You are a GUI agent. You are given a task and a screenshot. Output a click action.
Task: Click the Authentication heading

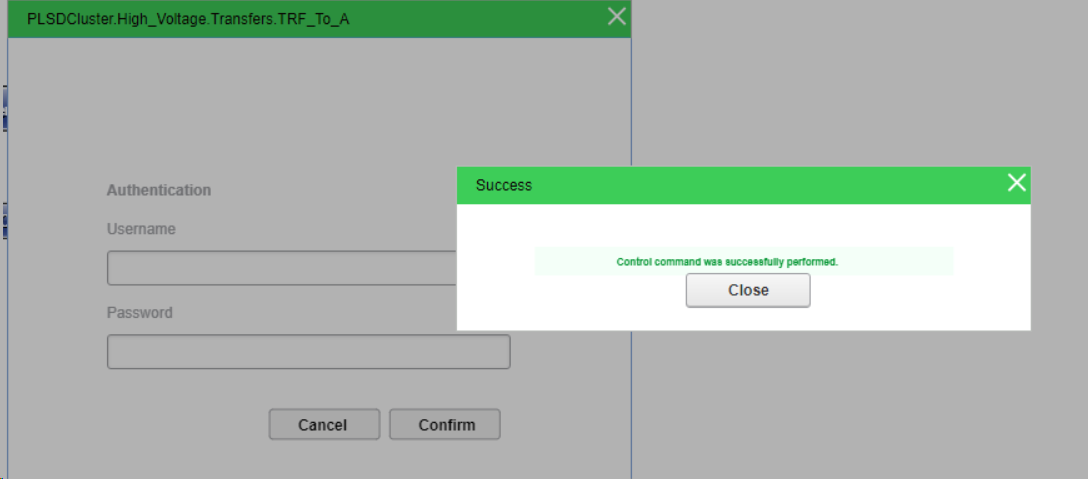coord(159,190)
